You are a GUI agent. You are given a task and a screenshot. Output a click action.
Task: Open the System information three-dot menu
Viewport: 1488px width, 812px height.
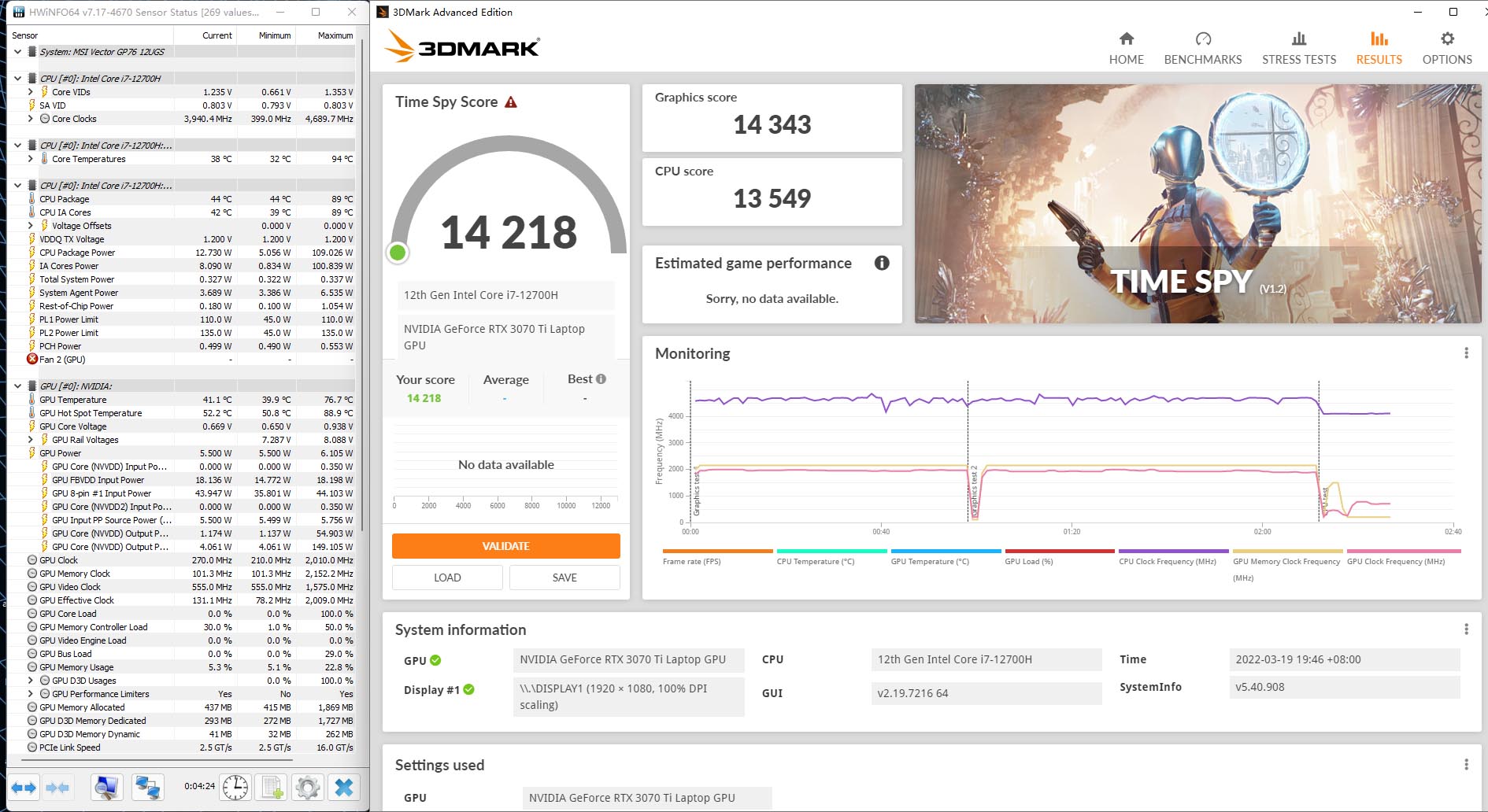[1466, 629]
